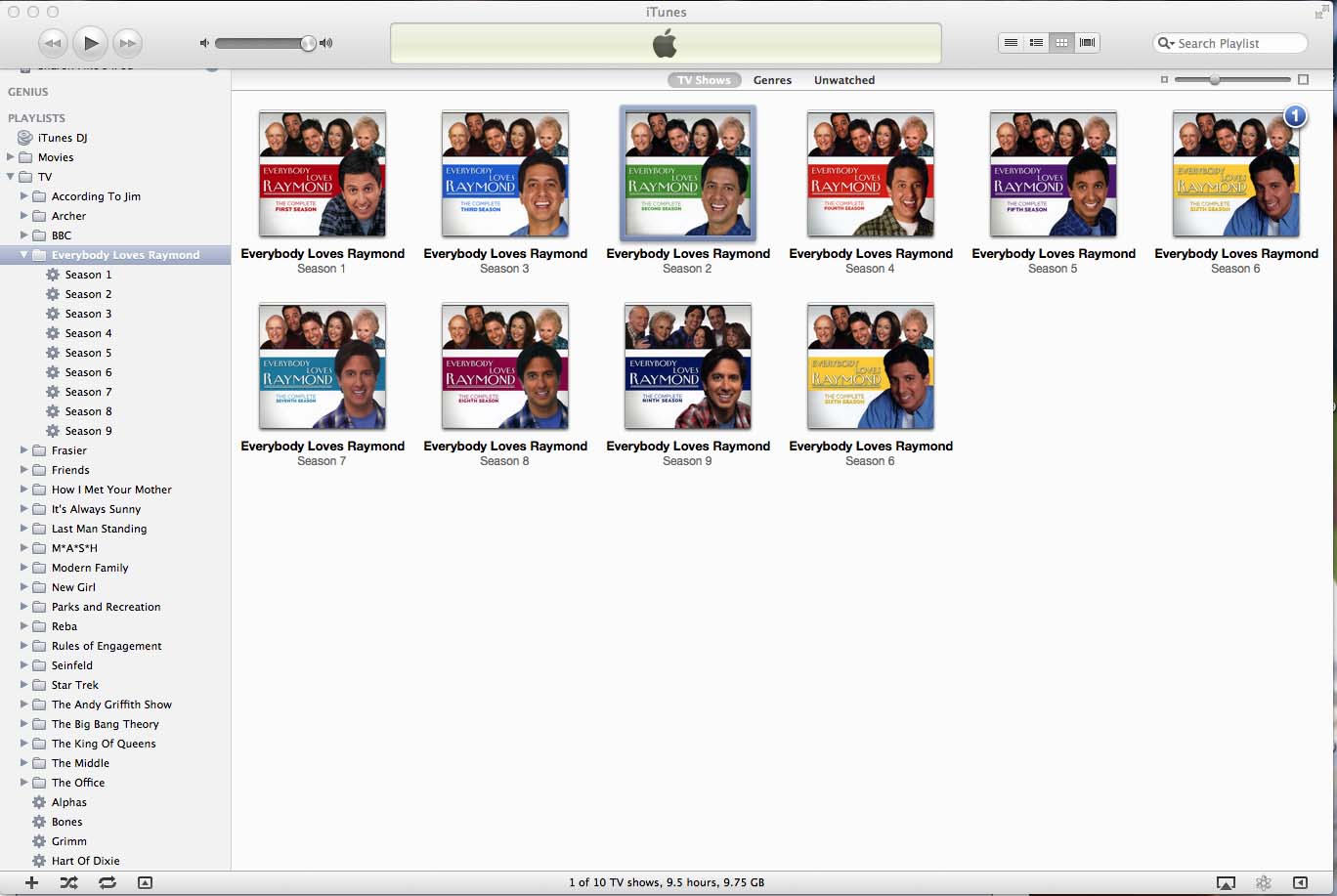The image size is (1337, 896).
Task: Select Season 6 artwork with unwatched badge
Action: tap(1236, 173)
